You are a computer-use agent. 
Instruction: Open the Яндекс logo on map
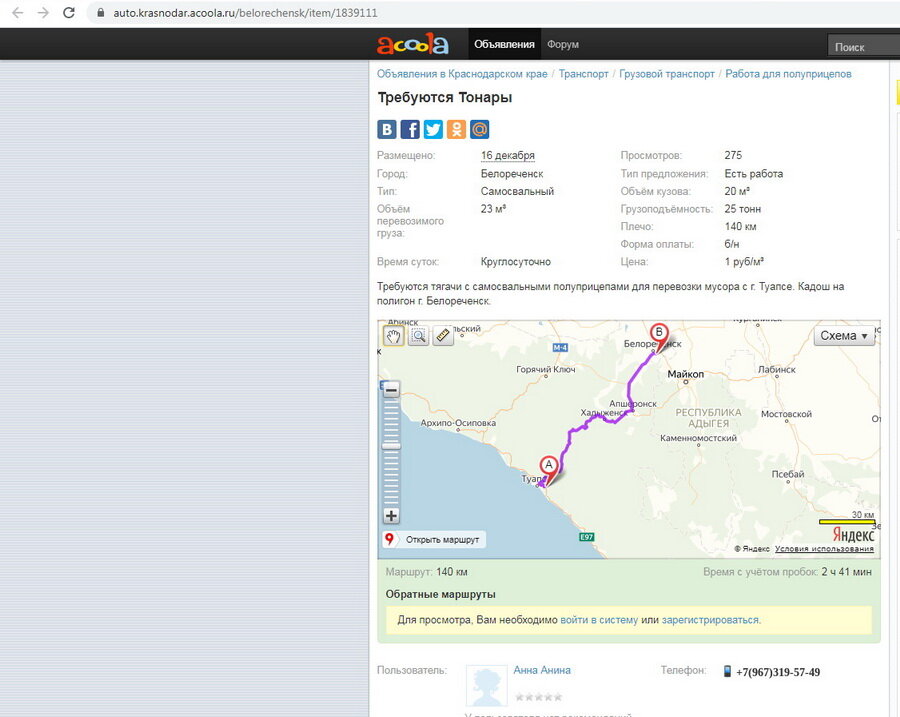pyautogui.click(x=853, y=534)
